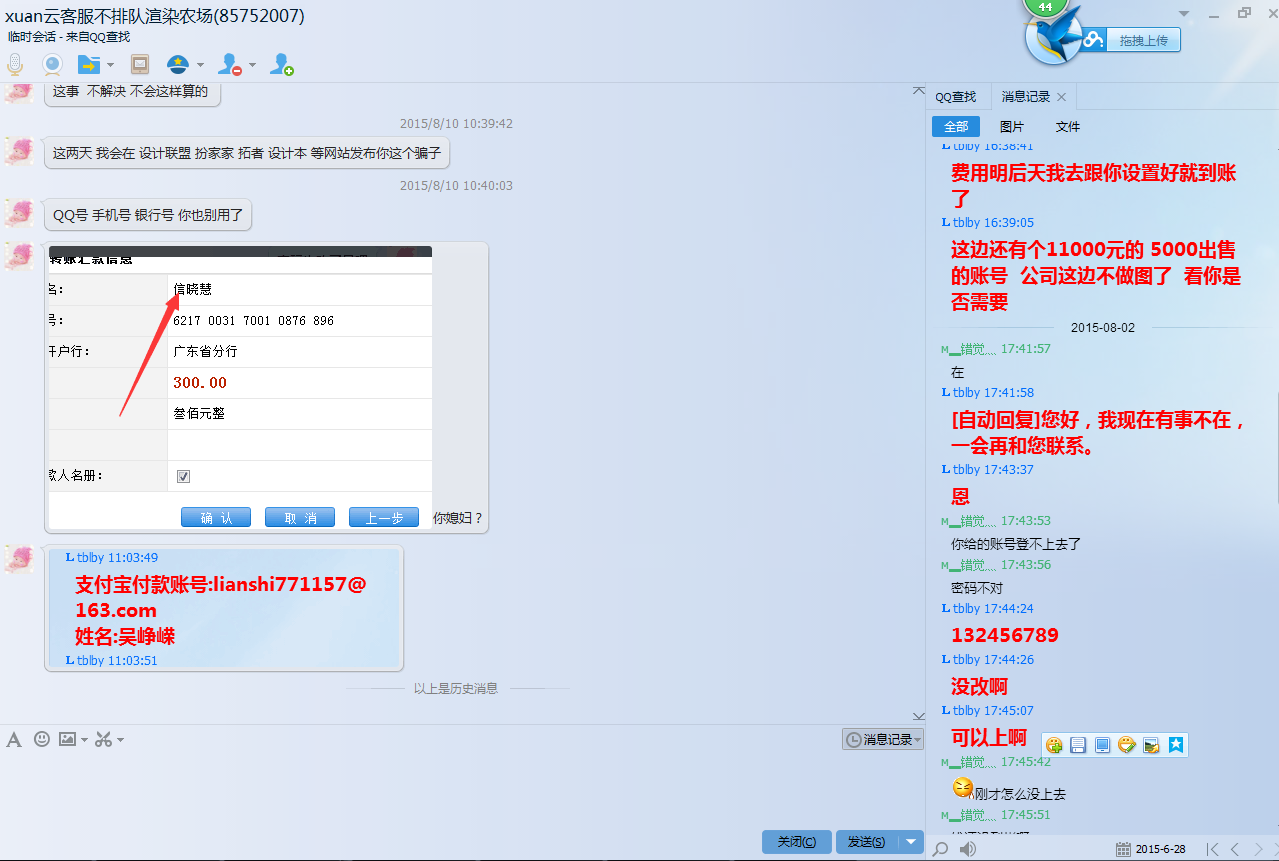This screenshot has width=1279, height=861.
Task: Click the star favorite bookmark icon
Action: (1176, 745)
